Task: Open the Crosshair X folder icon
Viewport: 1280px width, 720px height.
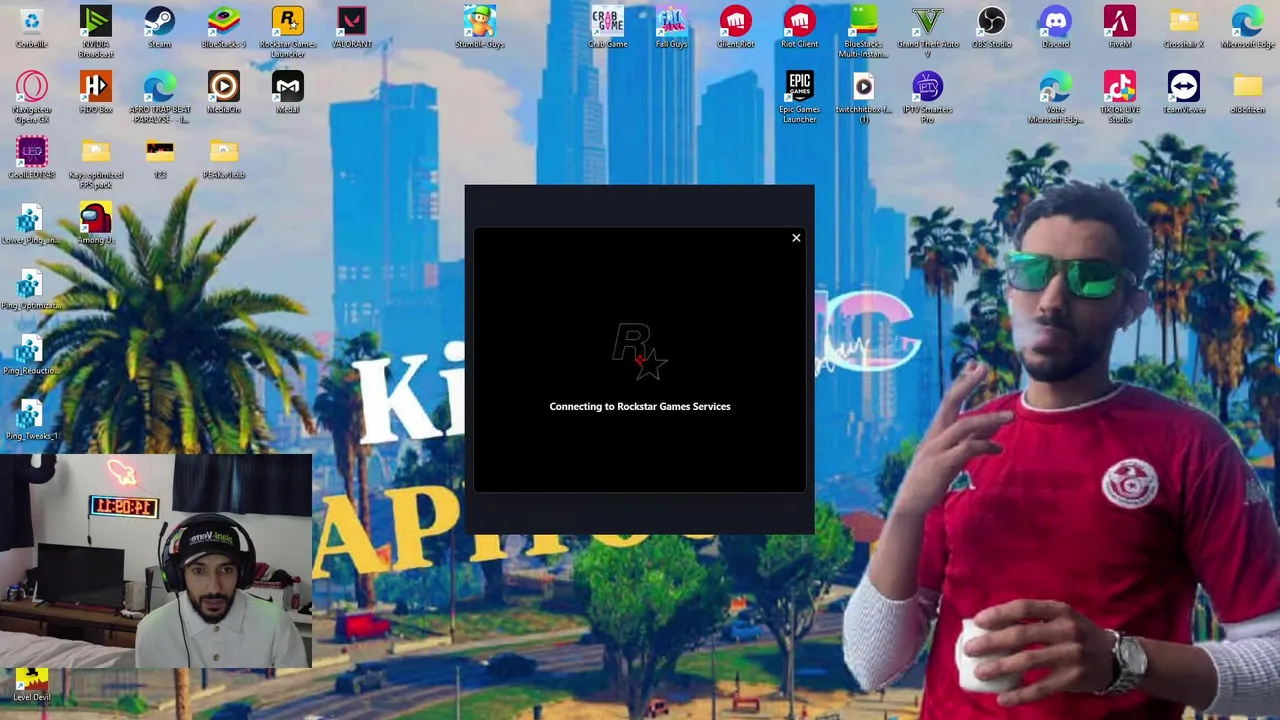Action: (x=1184, y=28)
